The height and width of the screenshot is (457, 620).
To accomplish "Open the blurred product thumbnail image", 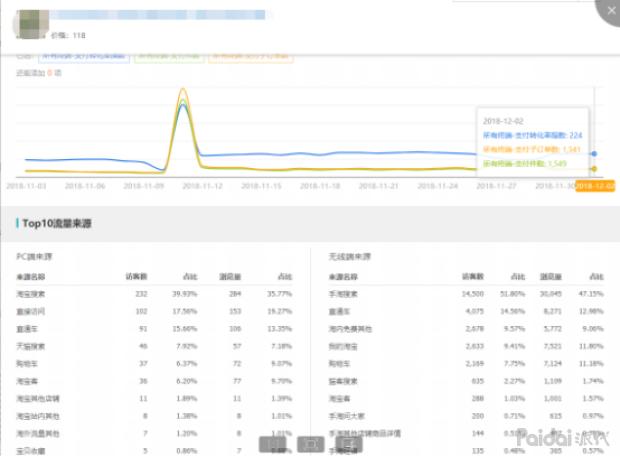I will point(31,24).
